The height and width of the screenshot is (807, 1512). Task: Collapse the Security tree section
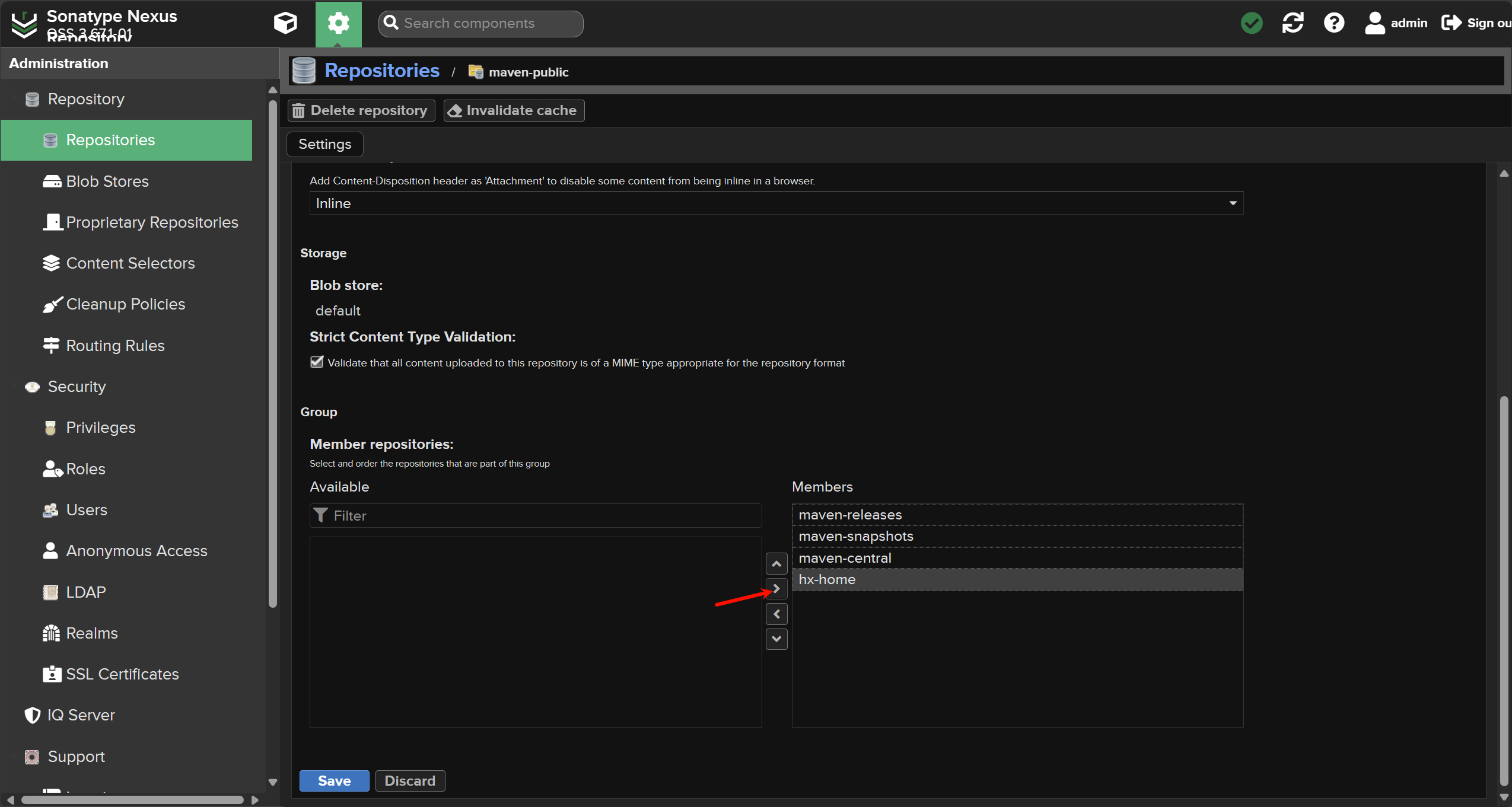pos(12,387)
